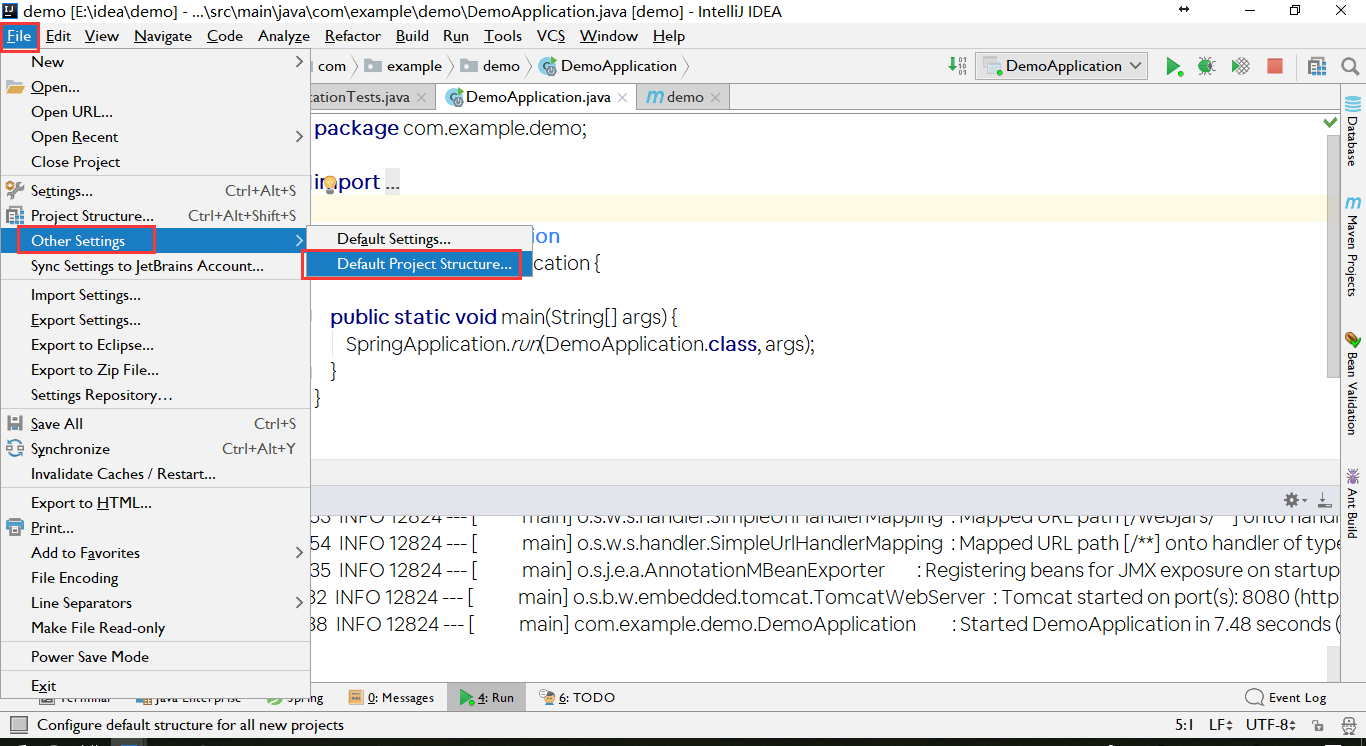This screenshot has height=746, width=1366.
Task: Choose Settings Repository menu item
Action: 155,395
